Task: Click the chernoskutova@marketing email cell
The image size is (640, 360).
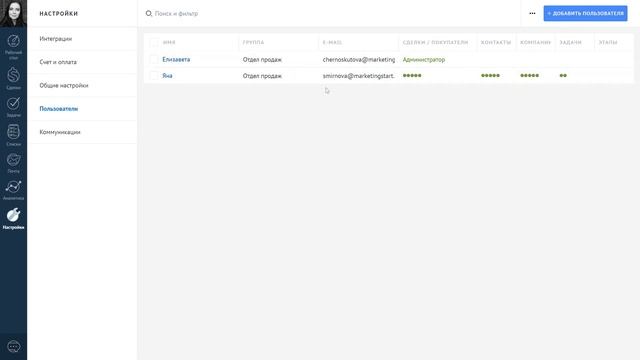Action: [359, 60]
